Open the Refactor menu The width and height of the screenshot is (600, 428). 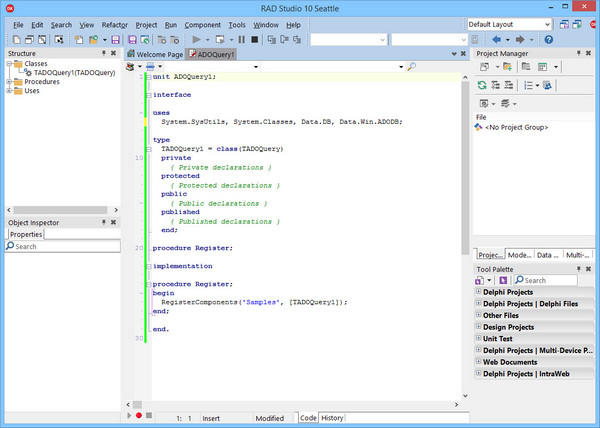click(x=113, y=24)
